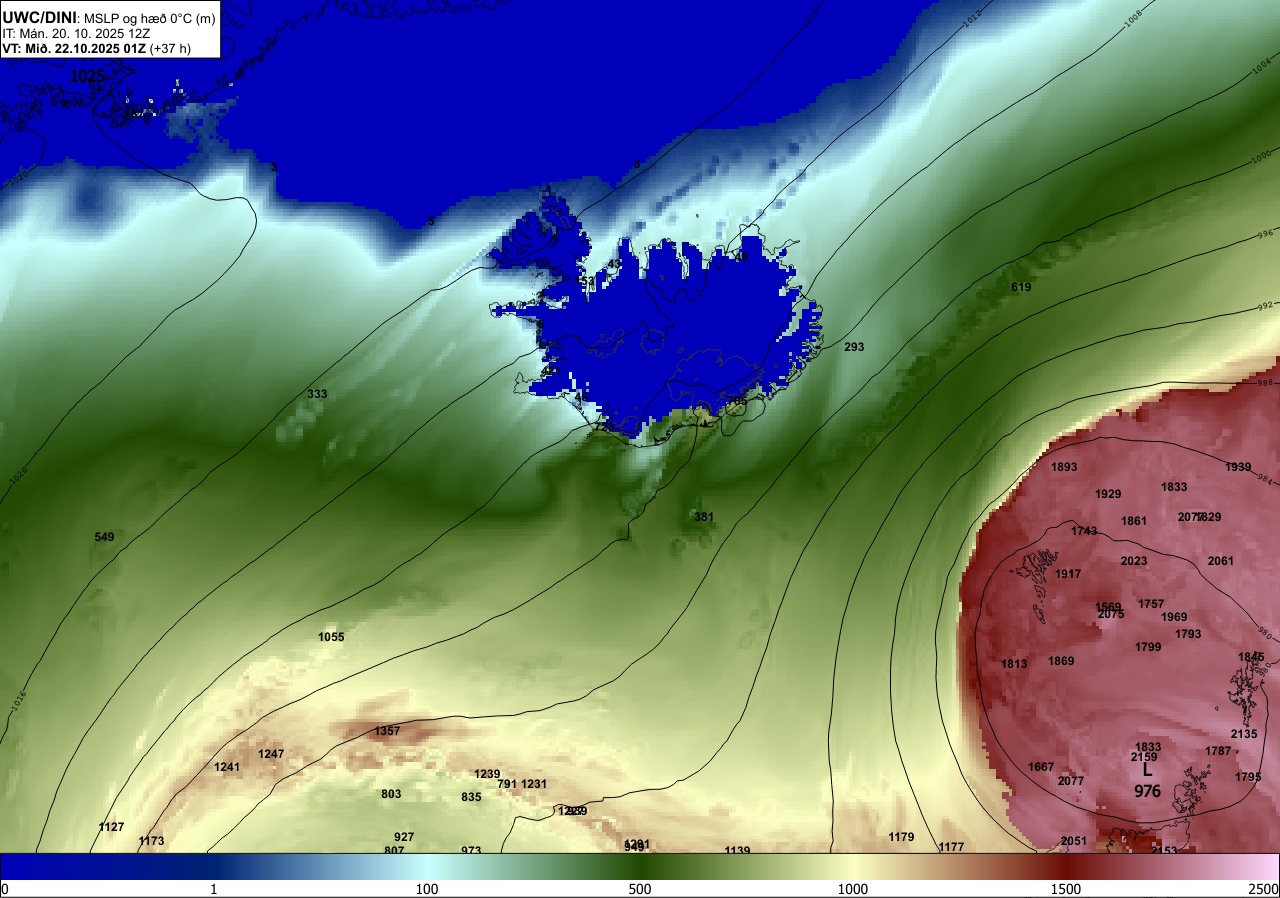Click the 803 height value

[391, 794]
